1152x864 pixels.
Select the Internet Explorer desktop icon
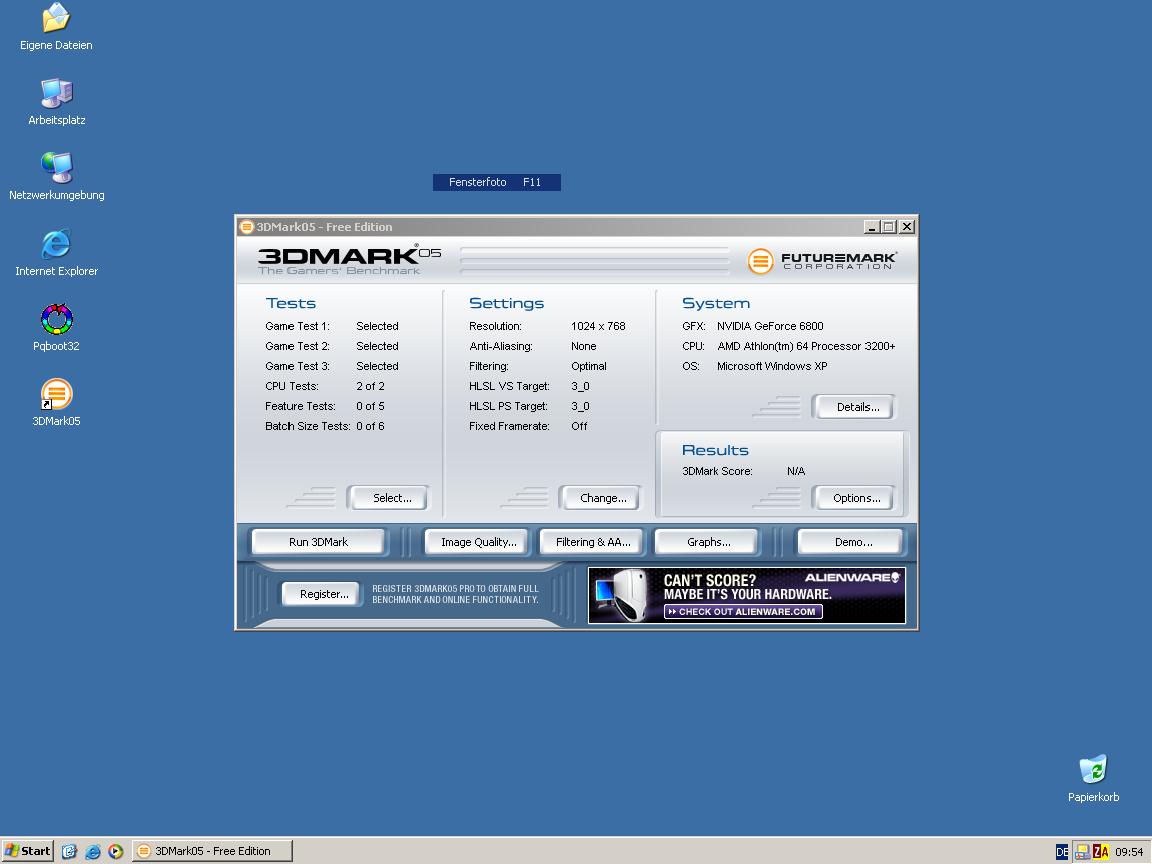pos(57,252)
